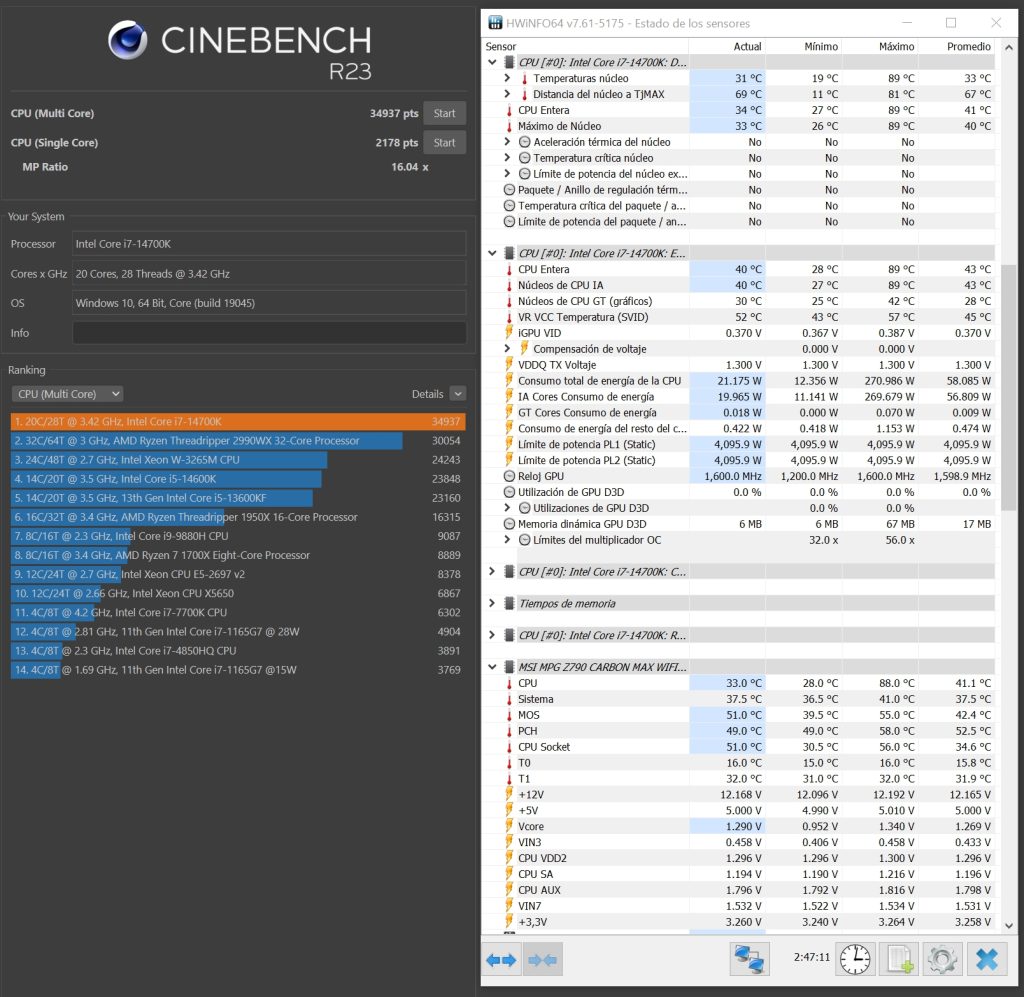Click HWiNFO vertical scrollbar down arrow

pyautogui.click(x=1008, y=925)
